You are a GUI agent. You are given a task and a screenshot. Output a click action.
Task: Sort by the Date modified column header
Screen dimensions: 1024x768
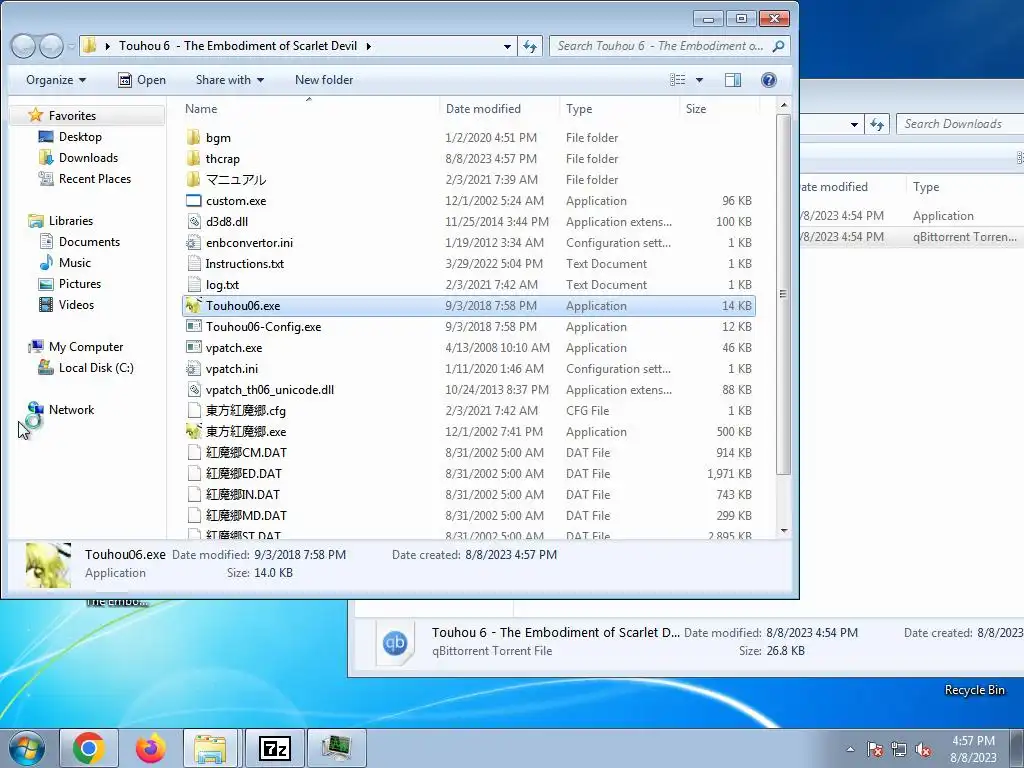click(x=483, y=109)
